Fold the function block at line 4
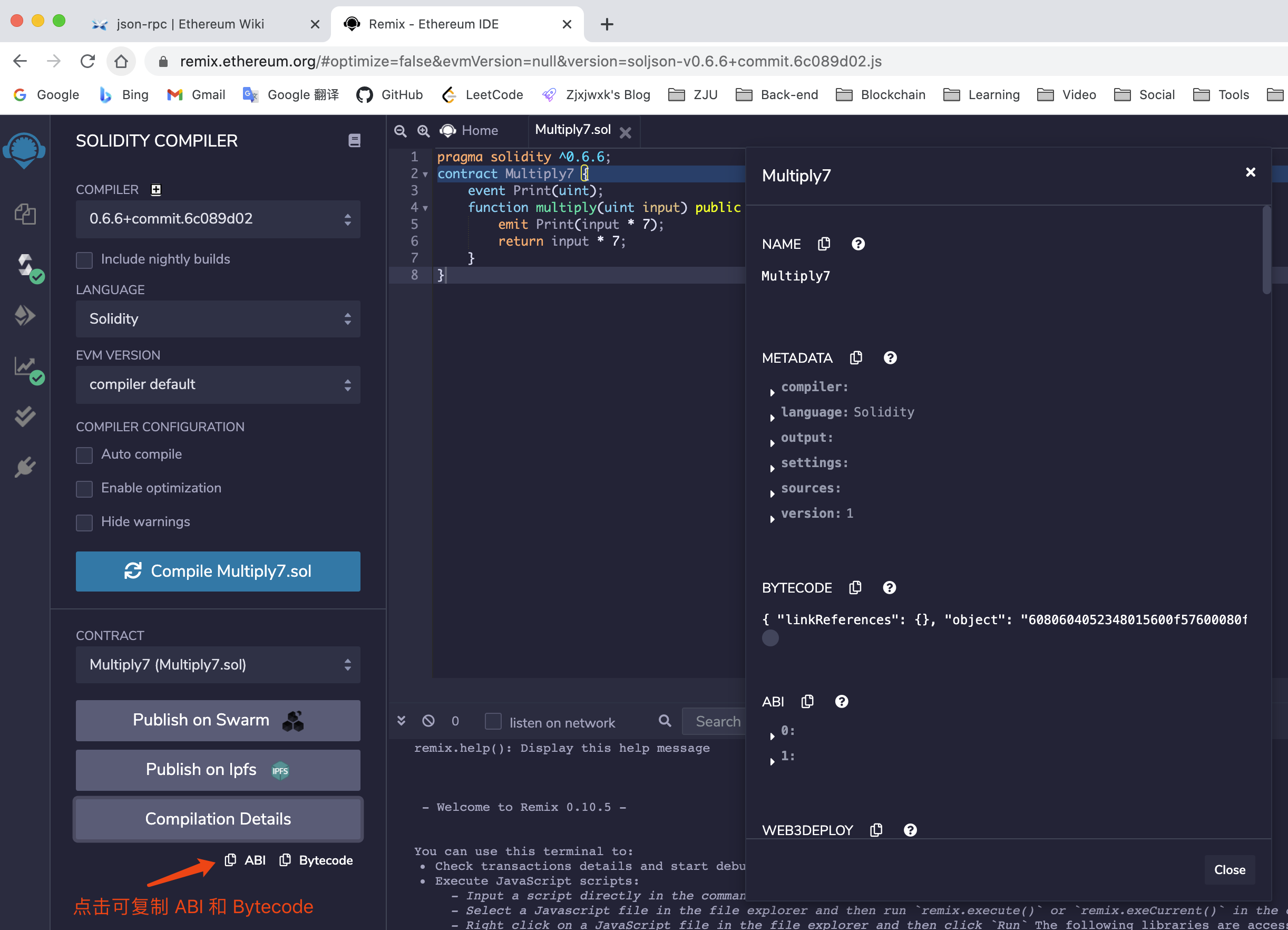1288x930 pixels. 425,208
